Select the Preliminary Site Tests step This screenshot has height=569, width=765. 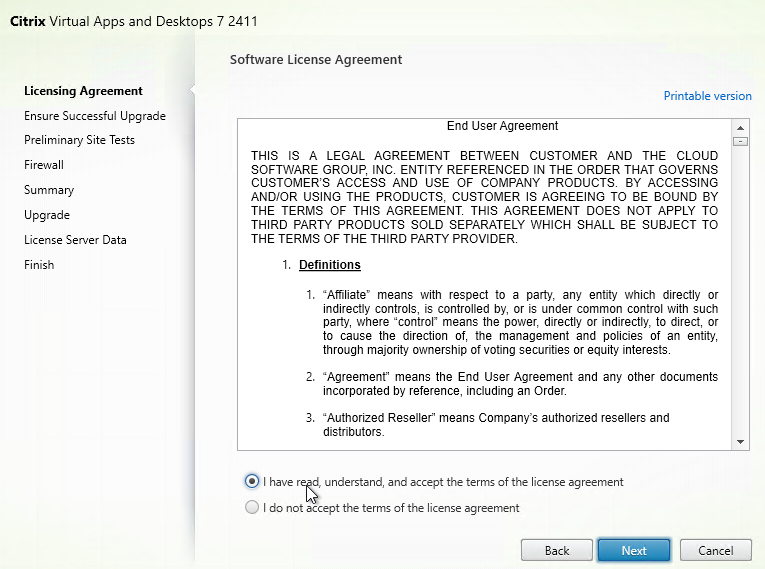click(x=80, y=140)
